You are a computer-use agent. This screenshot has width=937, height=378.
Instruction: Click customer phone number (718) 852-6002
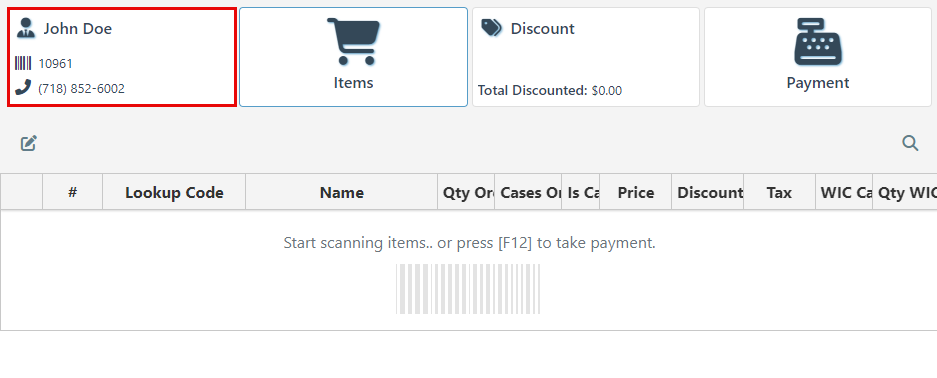(x=81, y=88)
